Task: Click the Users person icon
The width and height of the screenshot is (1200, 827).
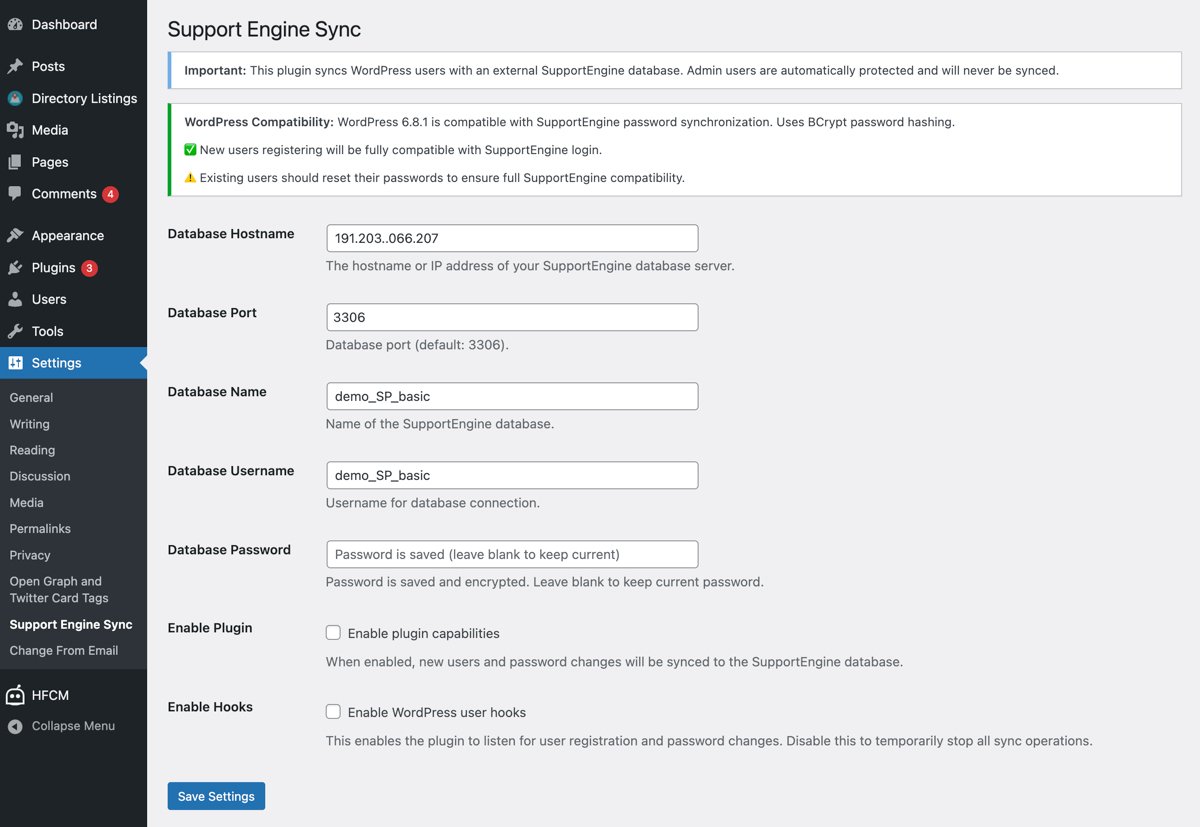Action: coord(15,299)
